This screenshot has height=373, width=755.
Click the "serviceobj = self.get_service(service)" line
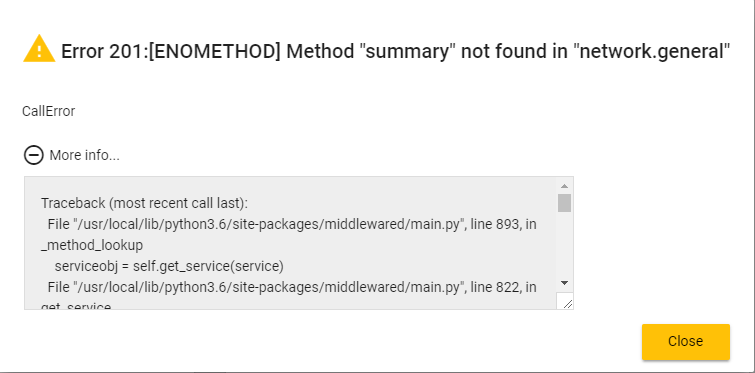(169, 266)
